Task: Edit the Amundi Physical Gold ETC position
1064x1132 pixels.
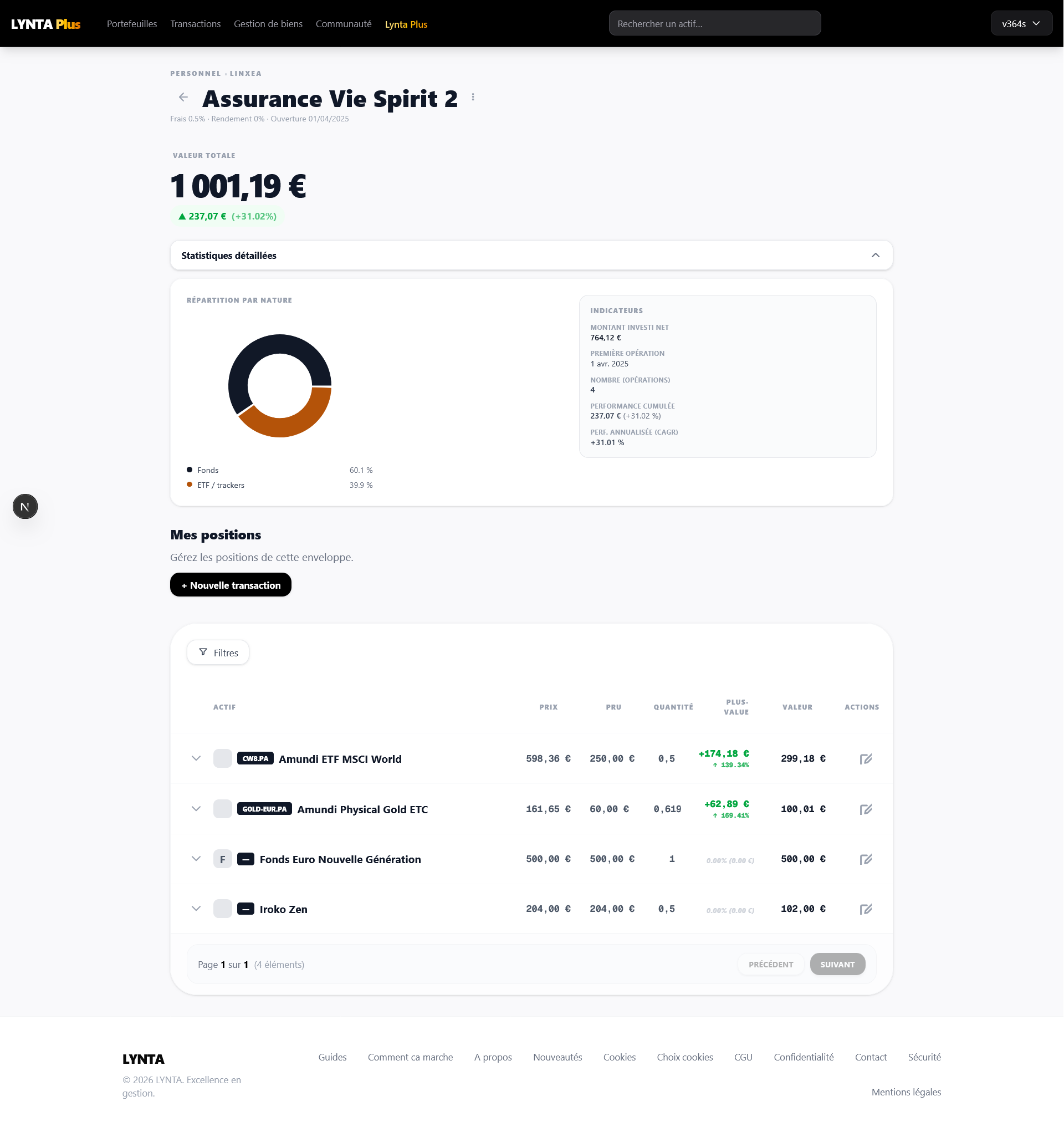Action: [867, 810]
